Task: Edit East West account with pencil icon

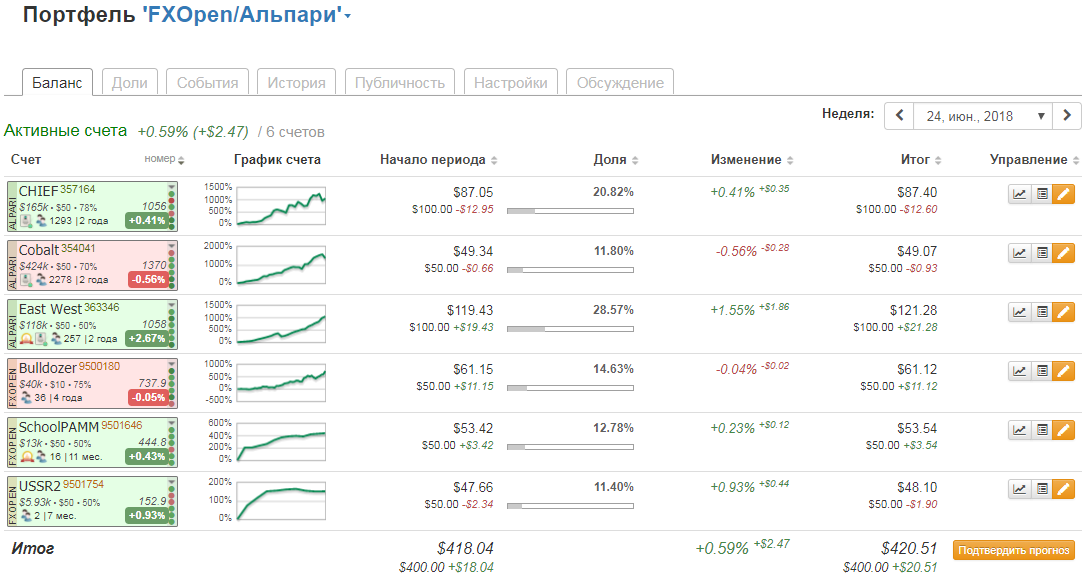Action: click(x=1063, y=312)
